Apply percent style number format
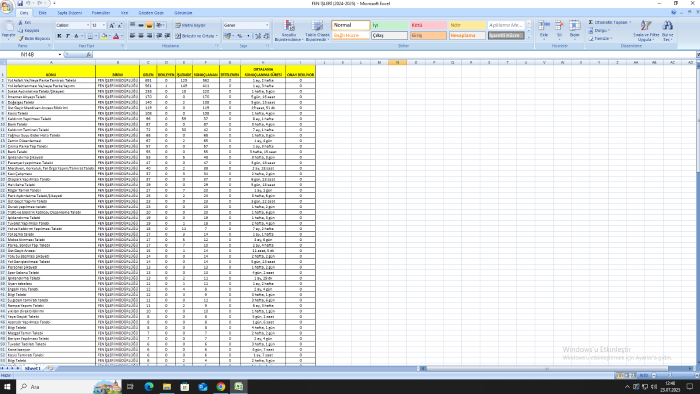The image size is (700, 394). coord(240,36)
